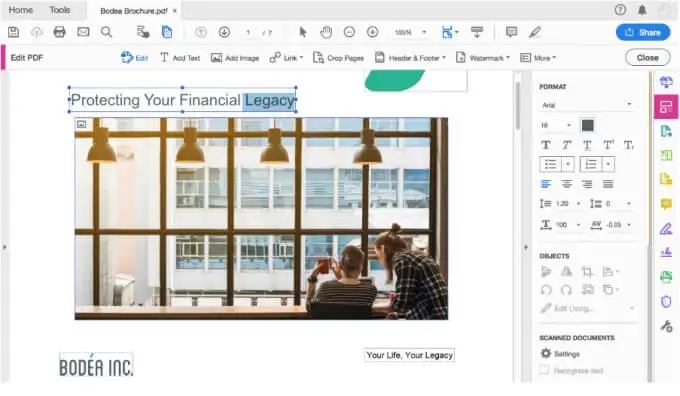Zoom out with minus circle icon
The width and height of the screenshot is (680, 396).
pos(349,32)
